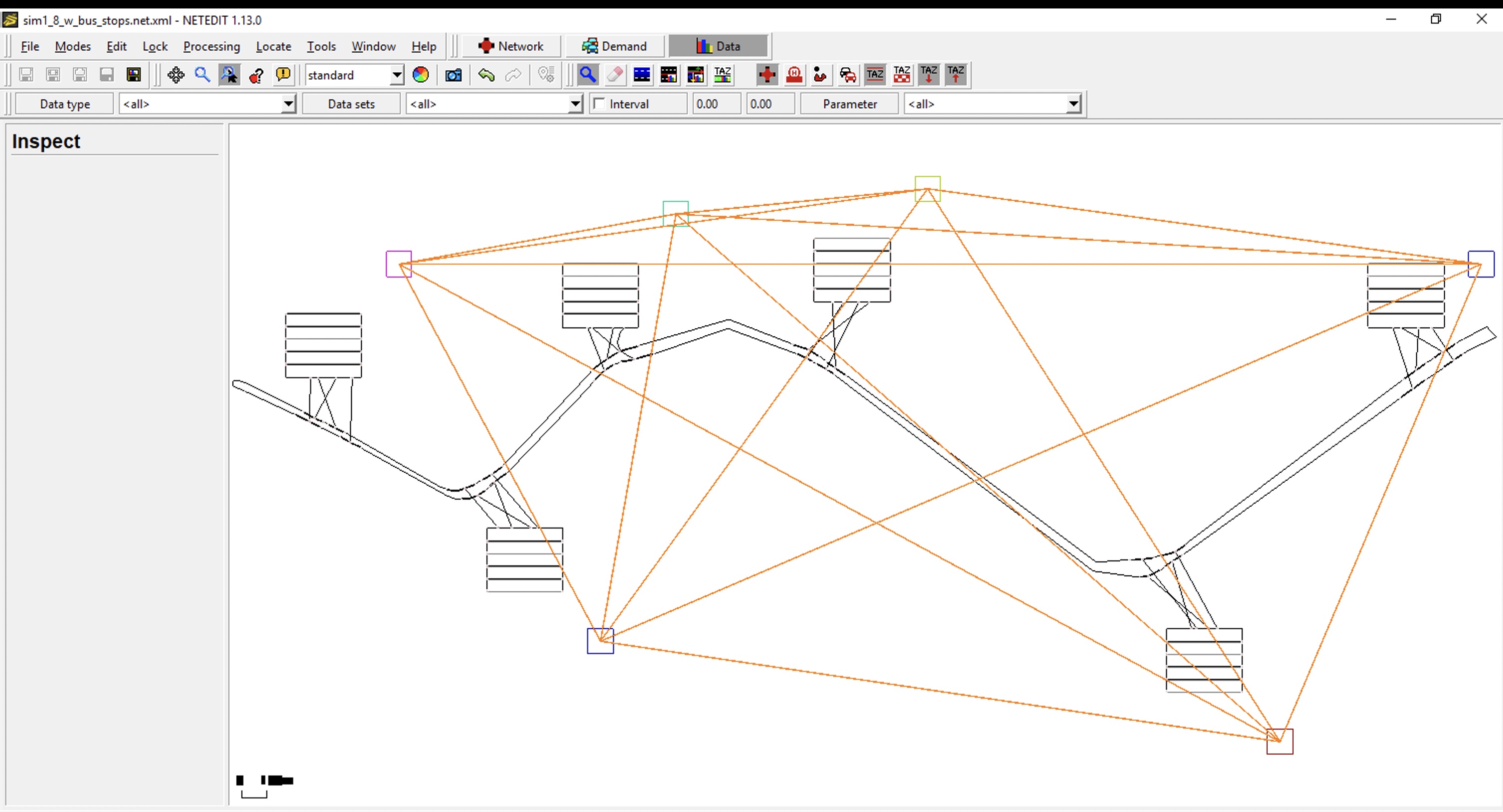This screenshot has width=1503, height=812.
Task: Select the Delete mode eraser icon
Action: 615,75
